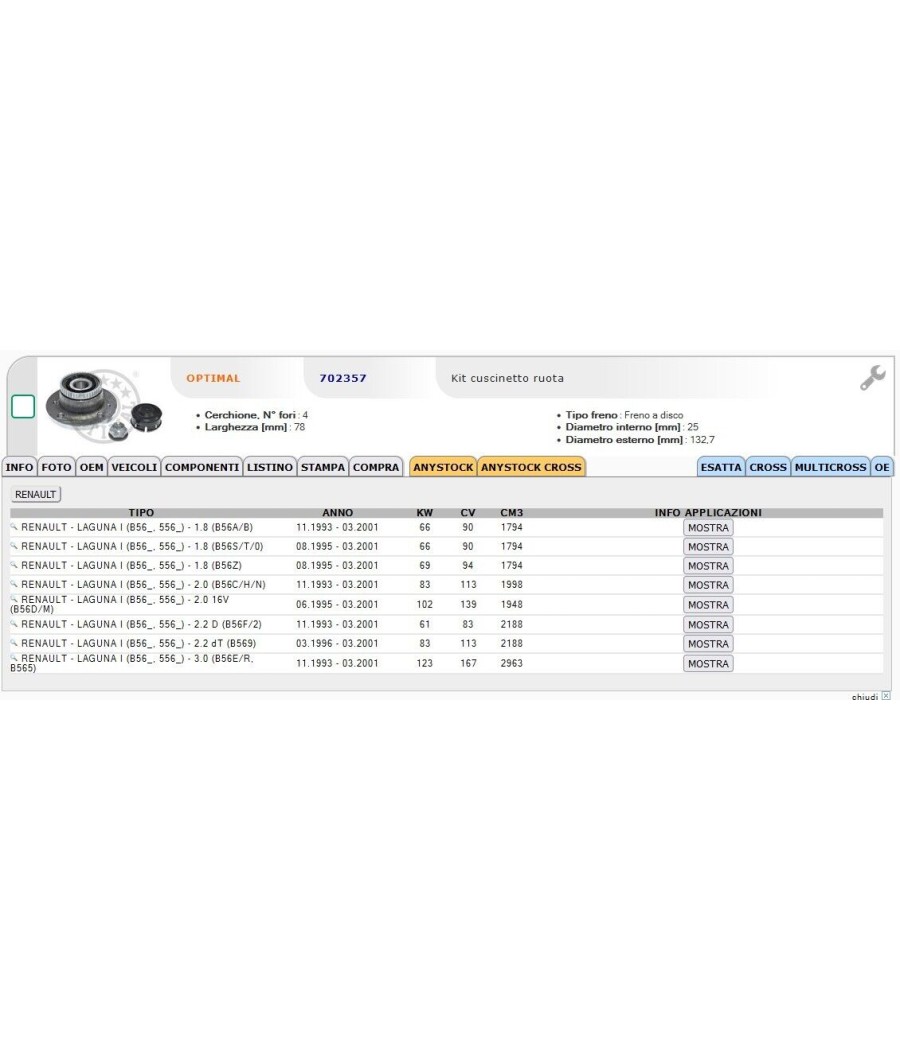Click the CM3 column header
Screen dimensions: 900x1050
[x=512, y=513]
